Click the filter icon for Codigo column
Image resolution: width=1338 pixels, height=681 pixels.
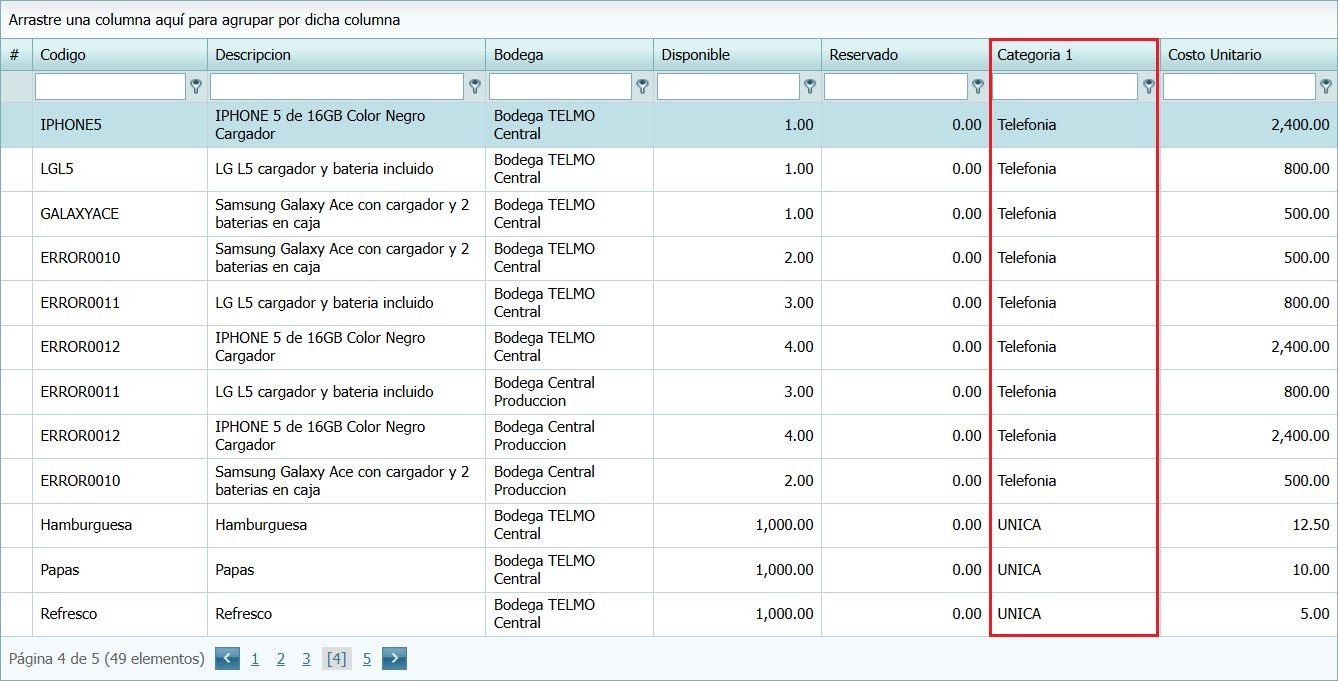point(196,87)
